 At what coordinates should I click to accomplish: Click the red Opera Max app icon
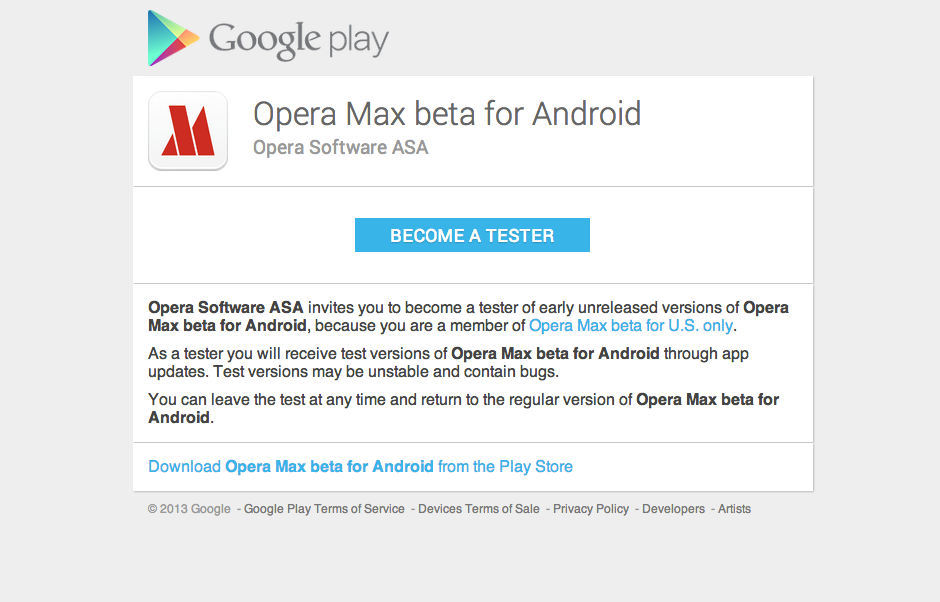coord(188,131)
